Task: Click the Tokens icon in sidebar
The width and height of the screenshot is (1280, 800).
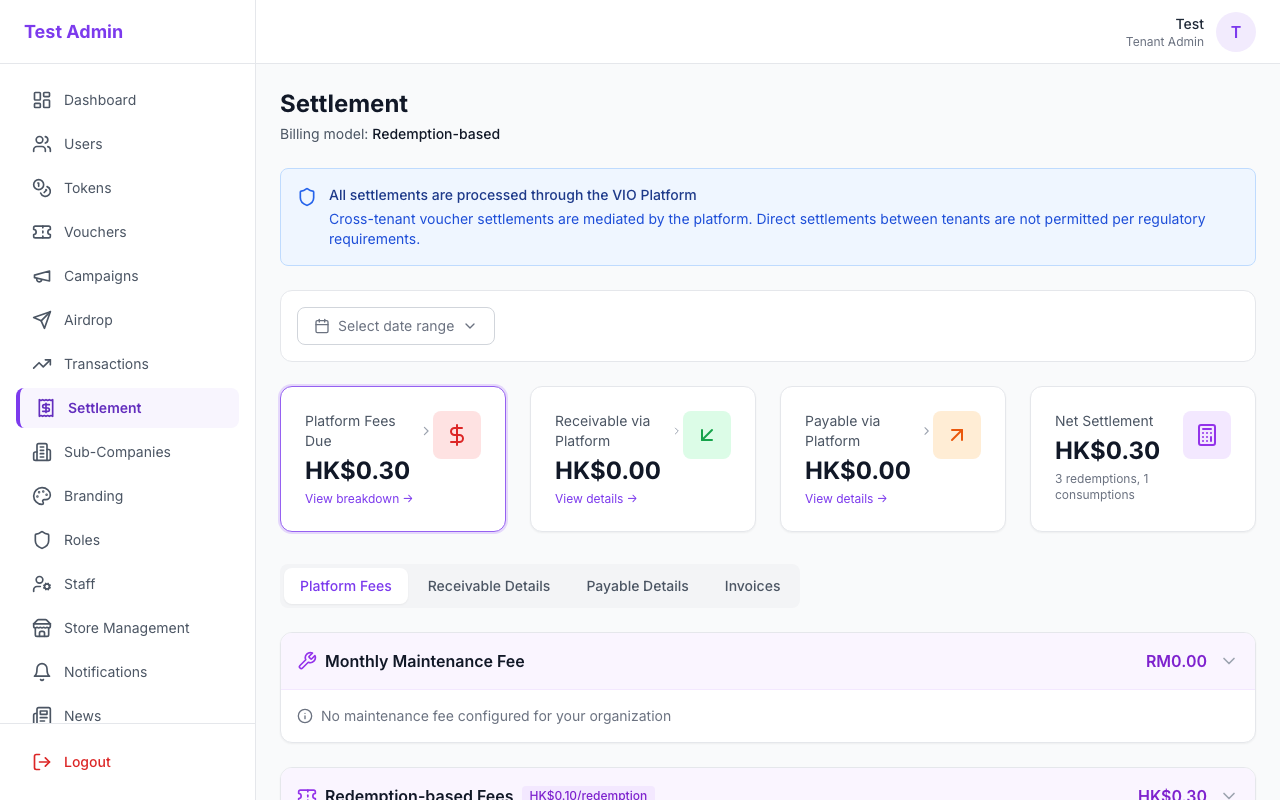Action: (x=41, y=188)
